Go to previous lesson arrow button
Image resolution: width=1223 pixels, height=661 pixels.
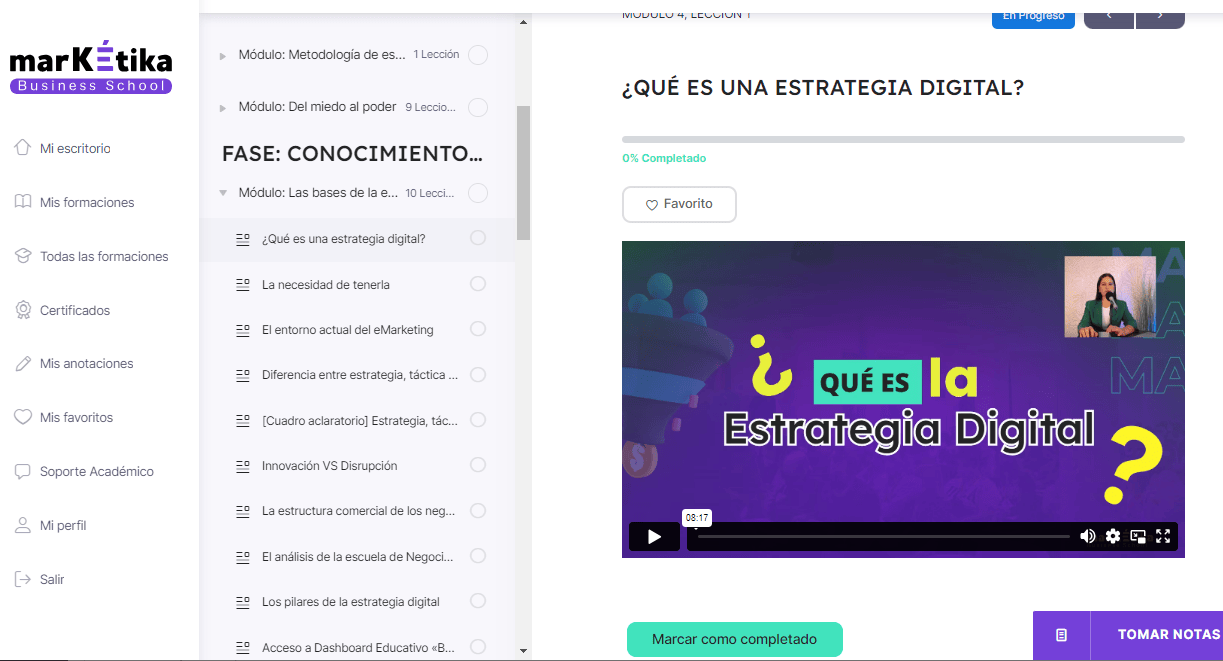pos(1108,15)
